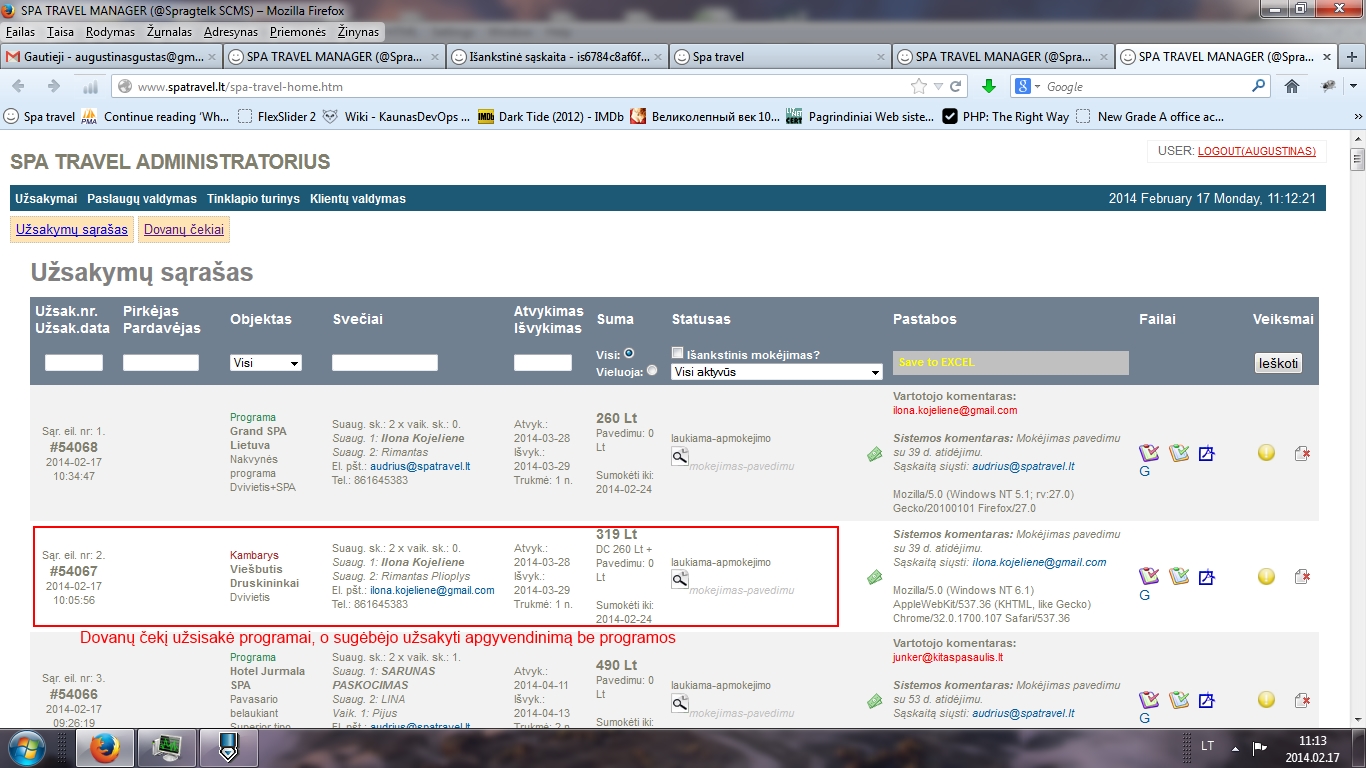
Task: Click the green Downloads arrow in Firefox toolbar
Action: 989,87
